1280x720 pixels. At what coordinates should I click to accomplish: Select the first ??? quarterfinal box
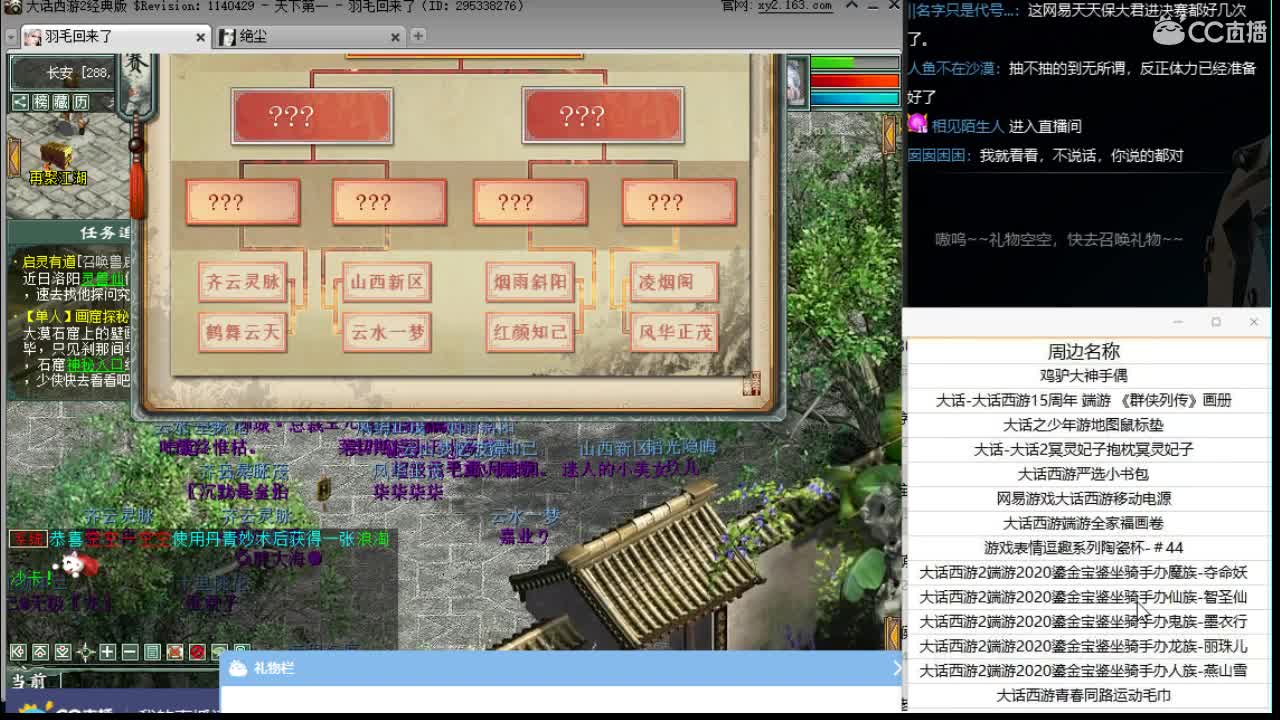243,203
